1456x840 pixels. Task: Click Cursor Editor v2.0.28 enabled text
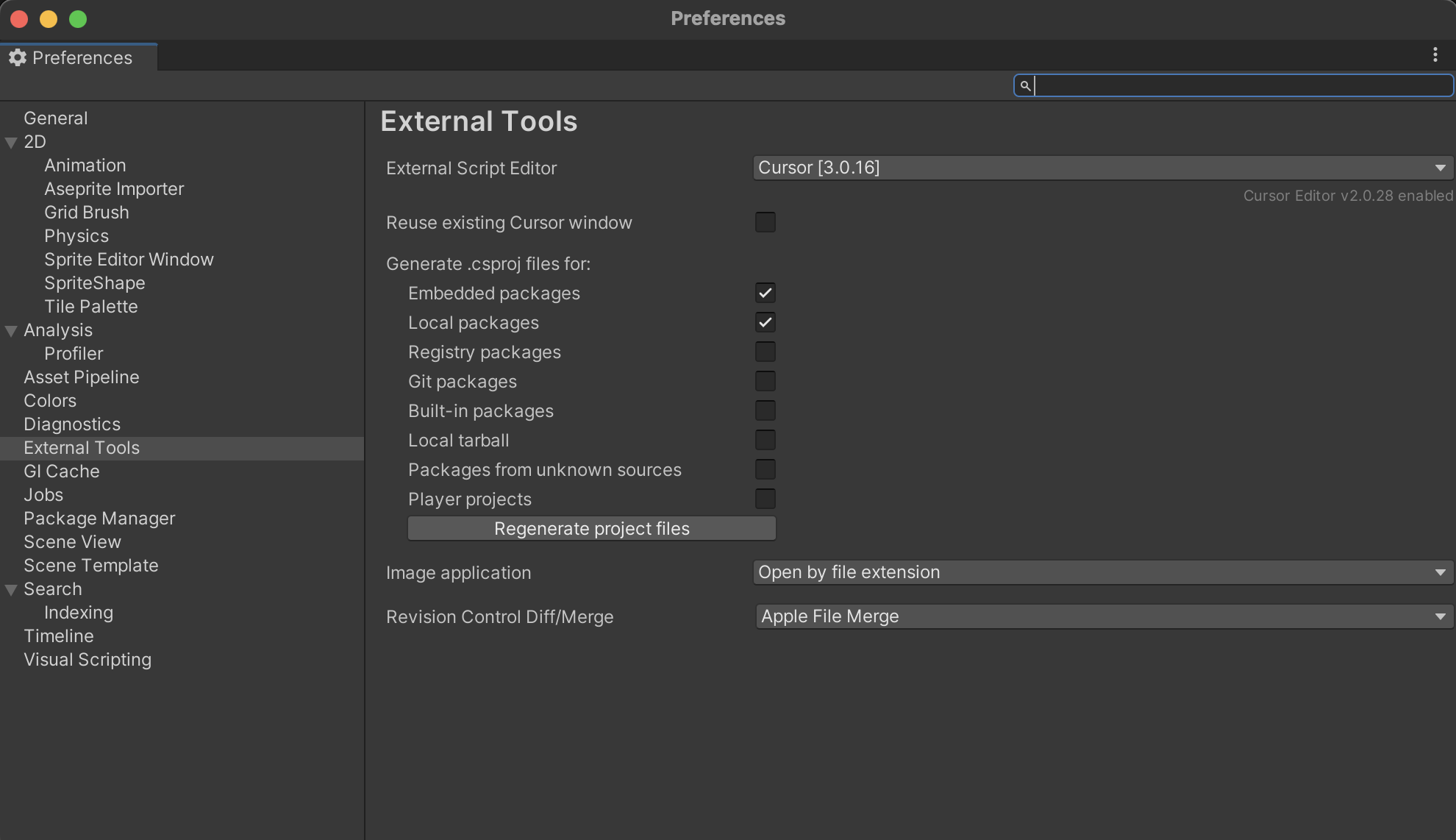(x=1348, y=196)
